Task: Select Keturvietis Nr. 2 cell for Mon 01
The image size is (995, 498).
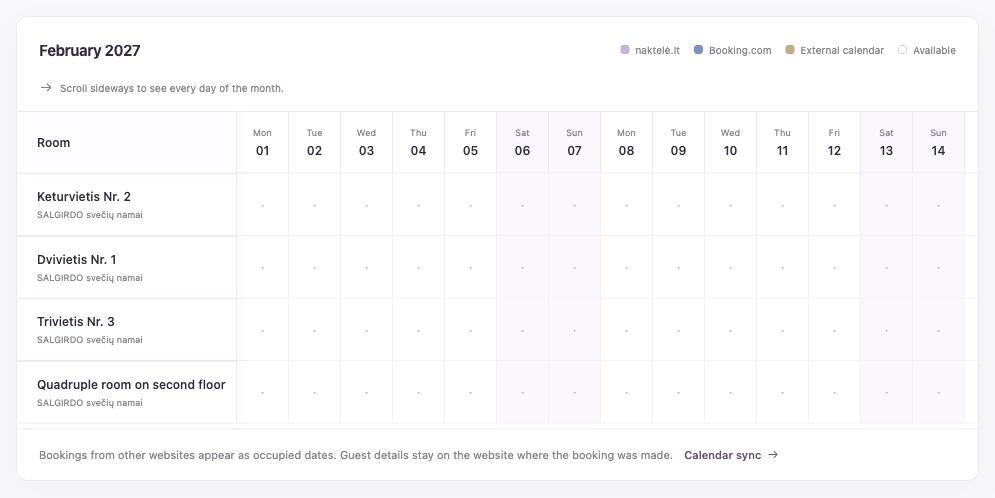Action: pos(263,205)
